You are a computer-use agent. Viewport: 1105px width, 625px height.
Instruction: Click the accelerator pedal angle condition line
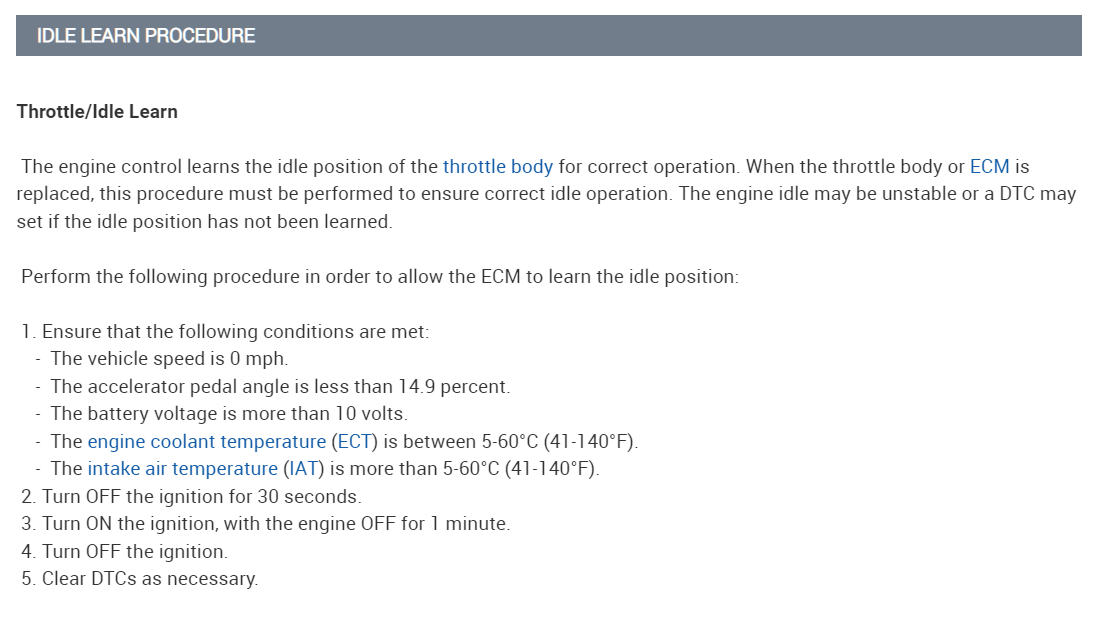click(280, 386)
